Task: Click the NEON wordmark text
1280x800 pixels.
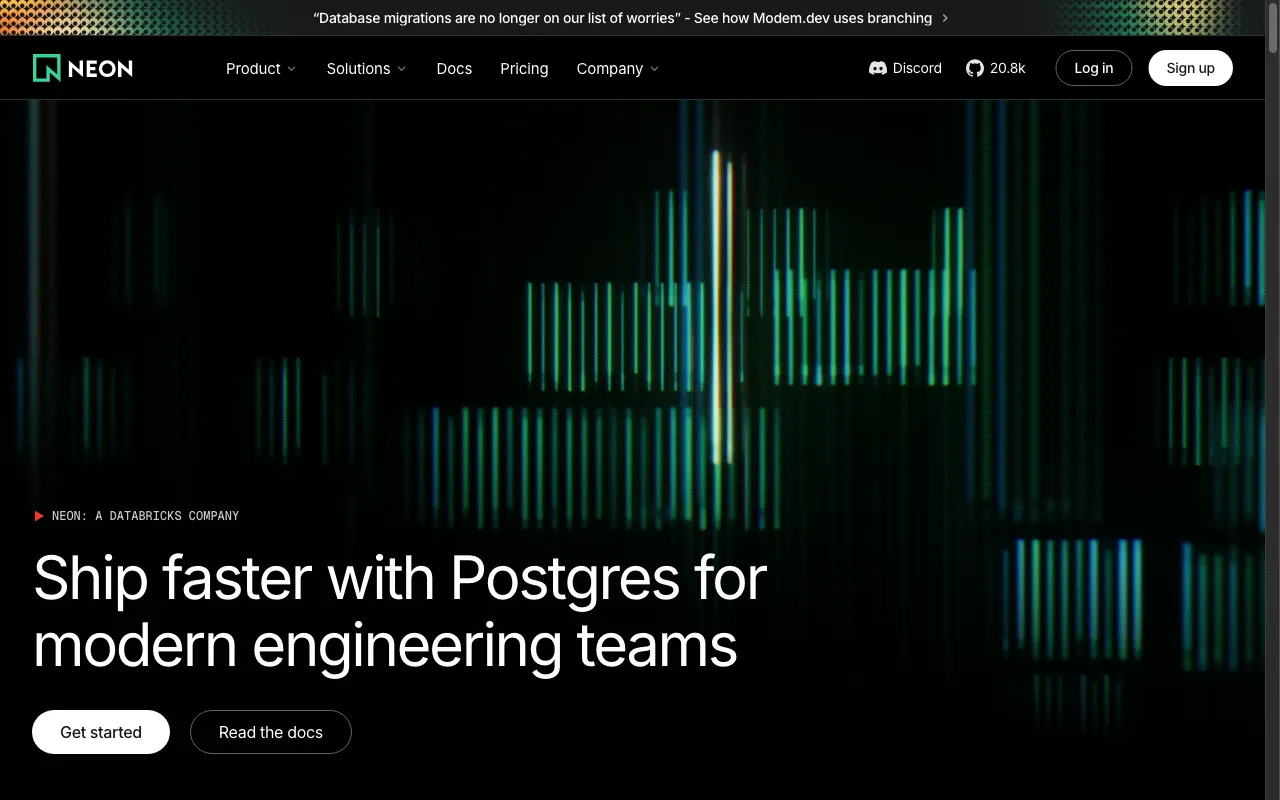Action: pos(100,68)
